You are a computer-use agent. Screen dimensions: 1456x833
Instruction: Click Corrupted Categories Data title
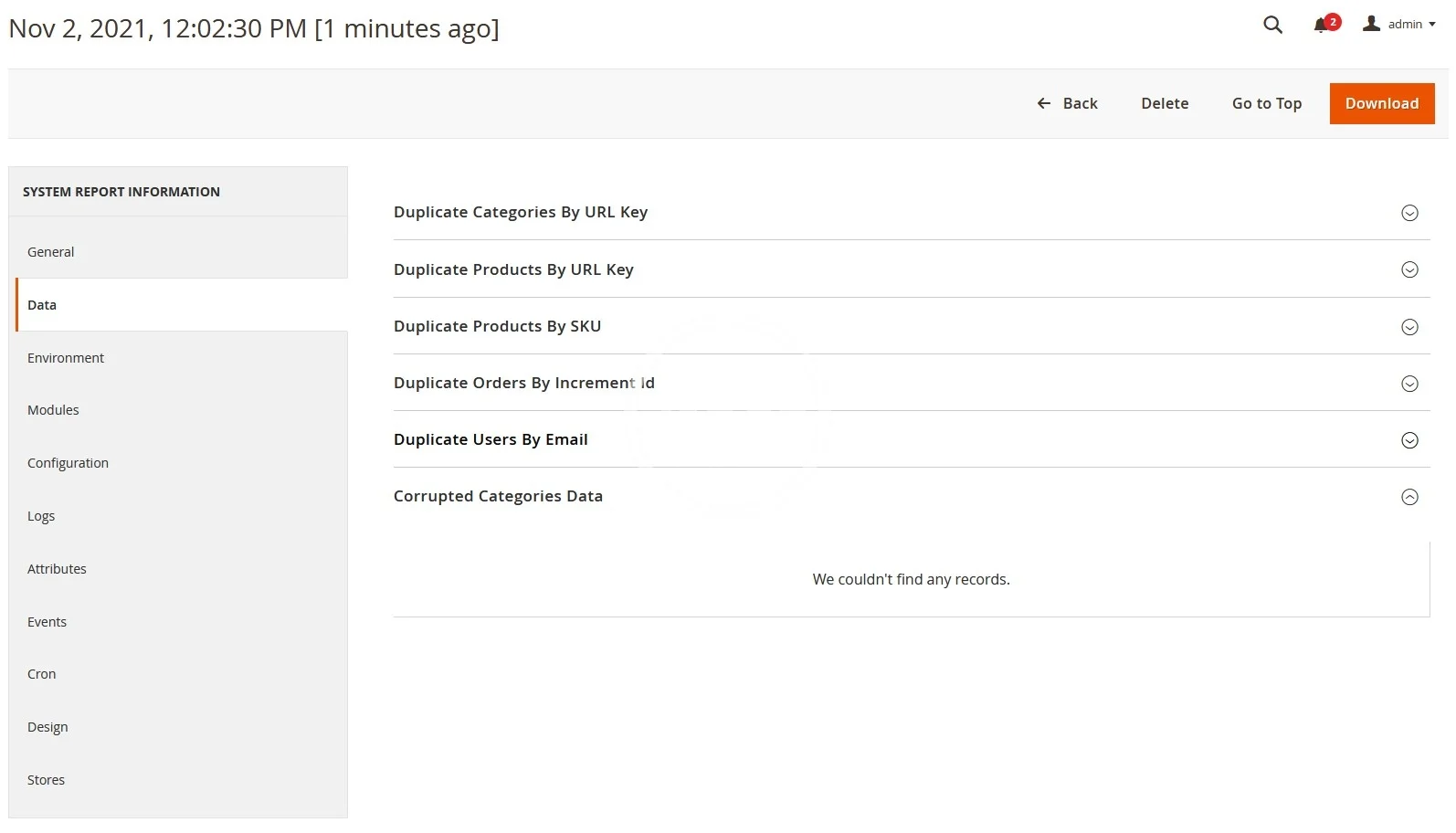click(498, 496)
